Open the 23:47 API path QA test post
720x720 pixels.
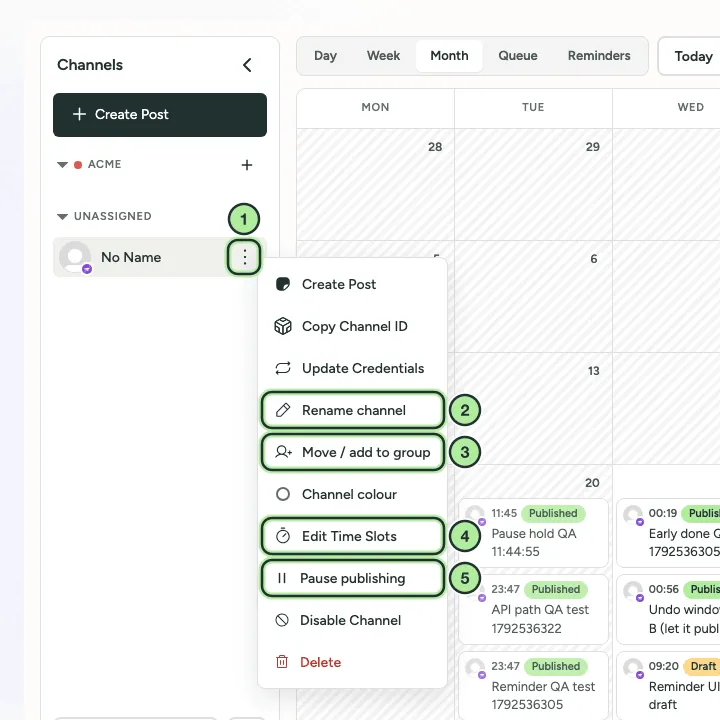[533, 609]
